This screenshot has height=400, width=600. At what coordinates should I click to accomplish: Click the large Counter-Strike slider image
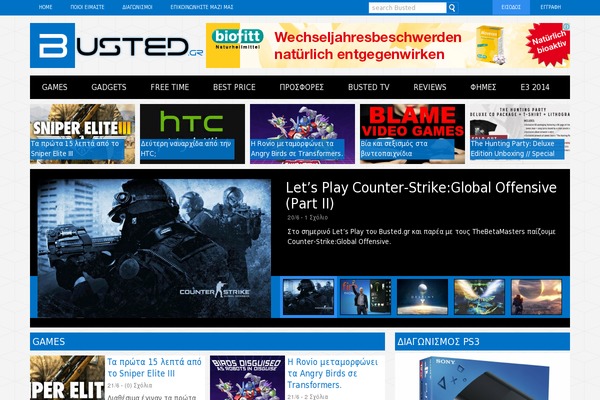154,248
